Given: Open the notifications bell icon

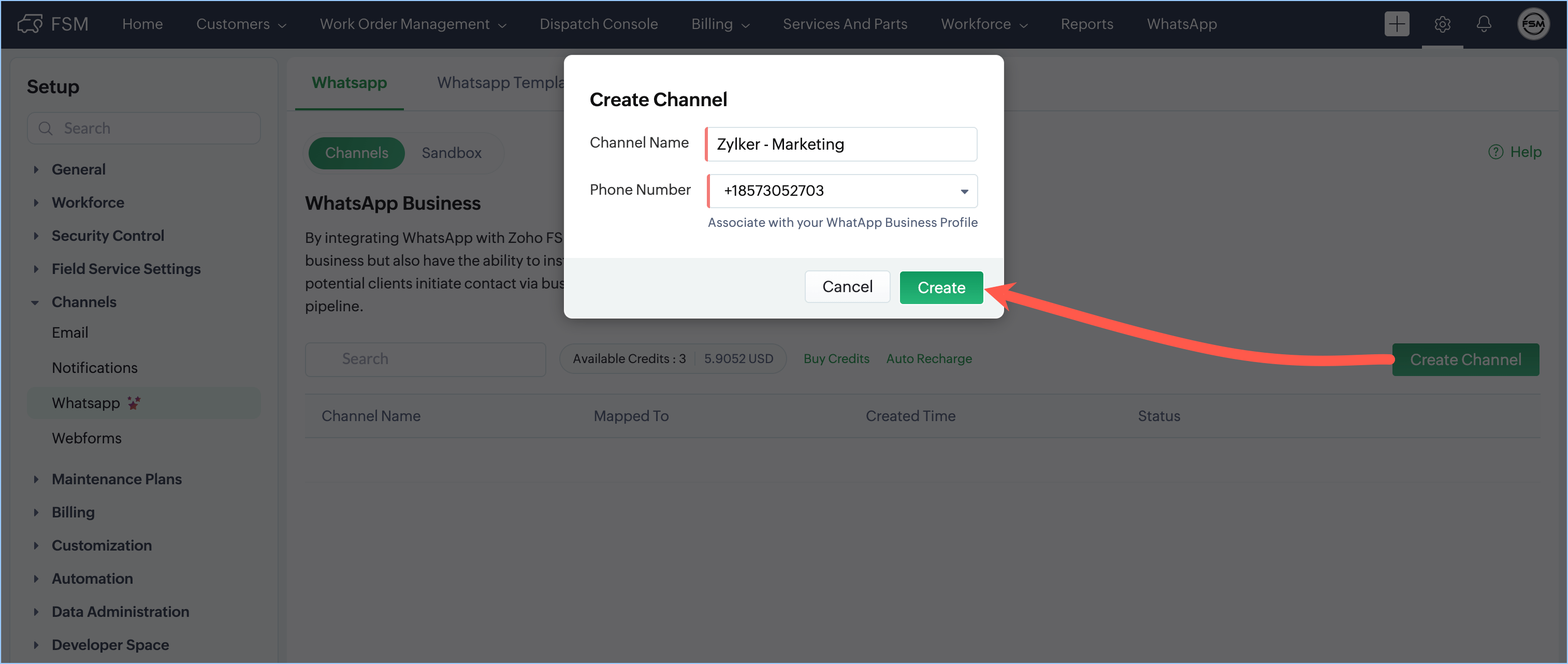Looking at the screenshot, I should [x=1484, y=24].
